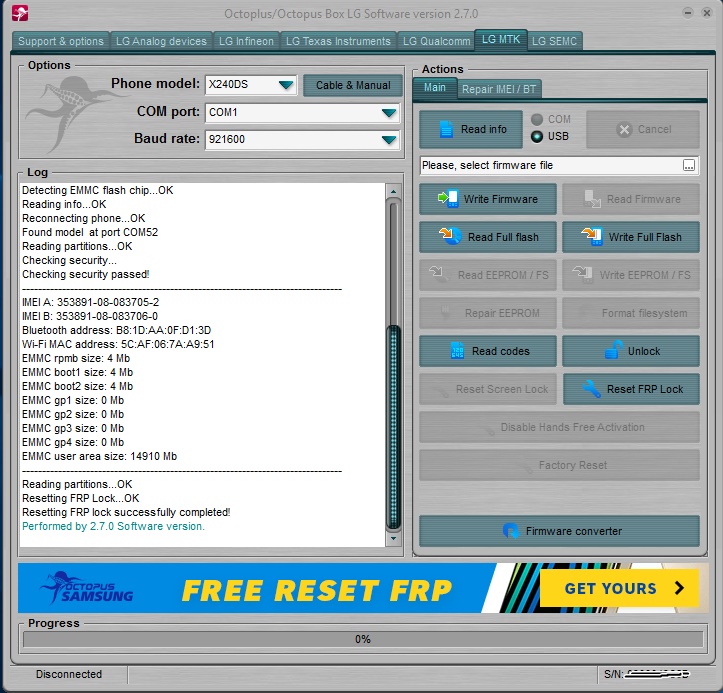The height and width of the screenshot is (693, 723).
Task: Click the IMEI B log line
Action: [90, 316]
